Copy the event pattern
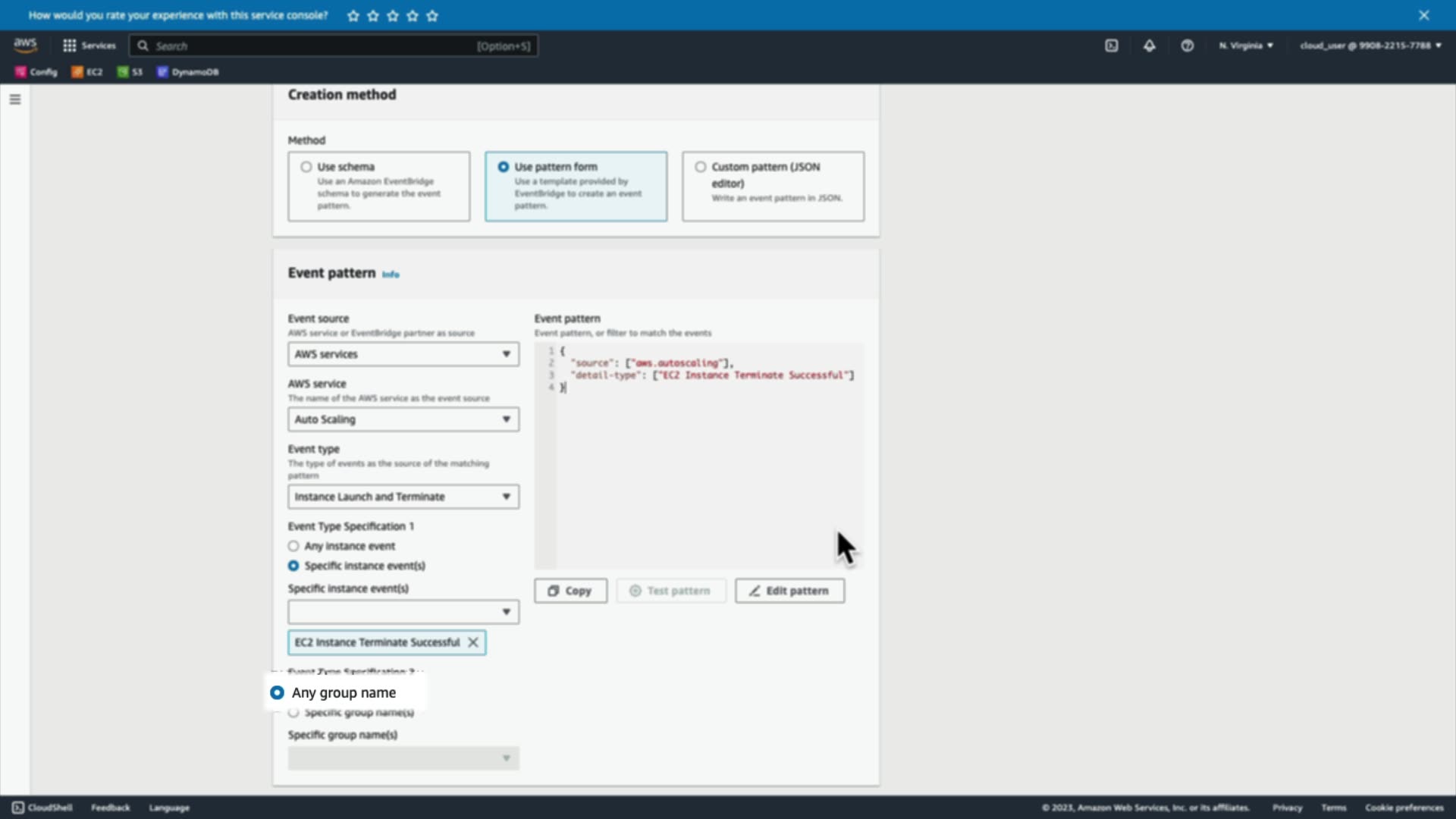 pyautogui.click(x=570, y=591)
